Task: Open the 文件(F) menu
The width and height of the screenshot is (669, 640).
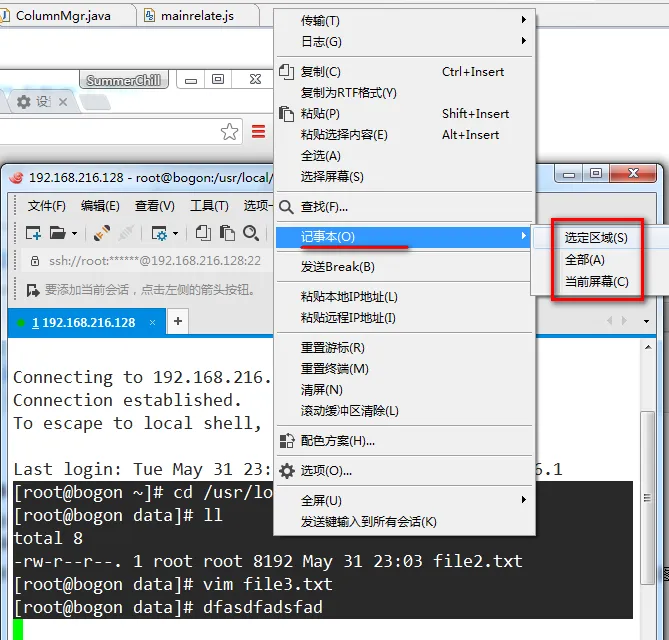Action: pyautogui.click(x=47, y=206)
